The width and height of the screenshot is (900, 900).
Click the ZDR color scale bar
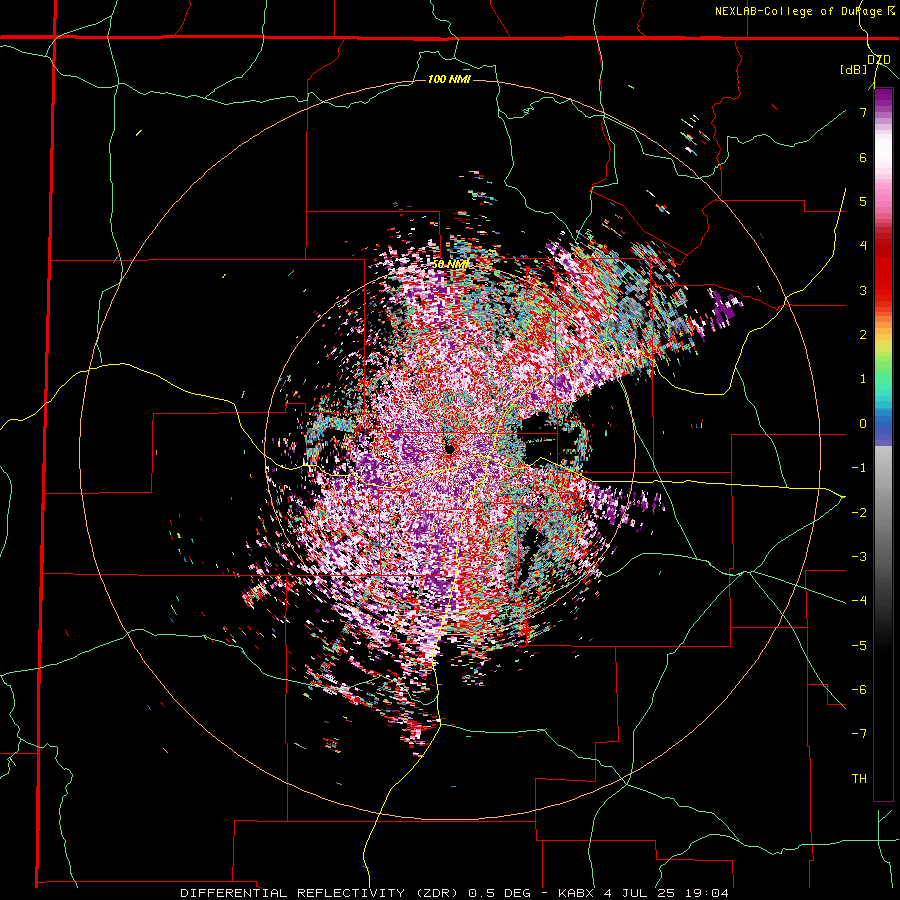click(x=883, y=444)
